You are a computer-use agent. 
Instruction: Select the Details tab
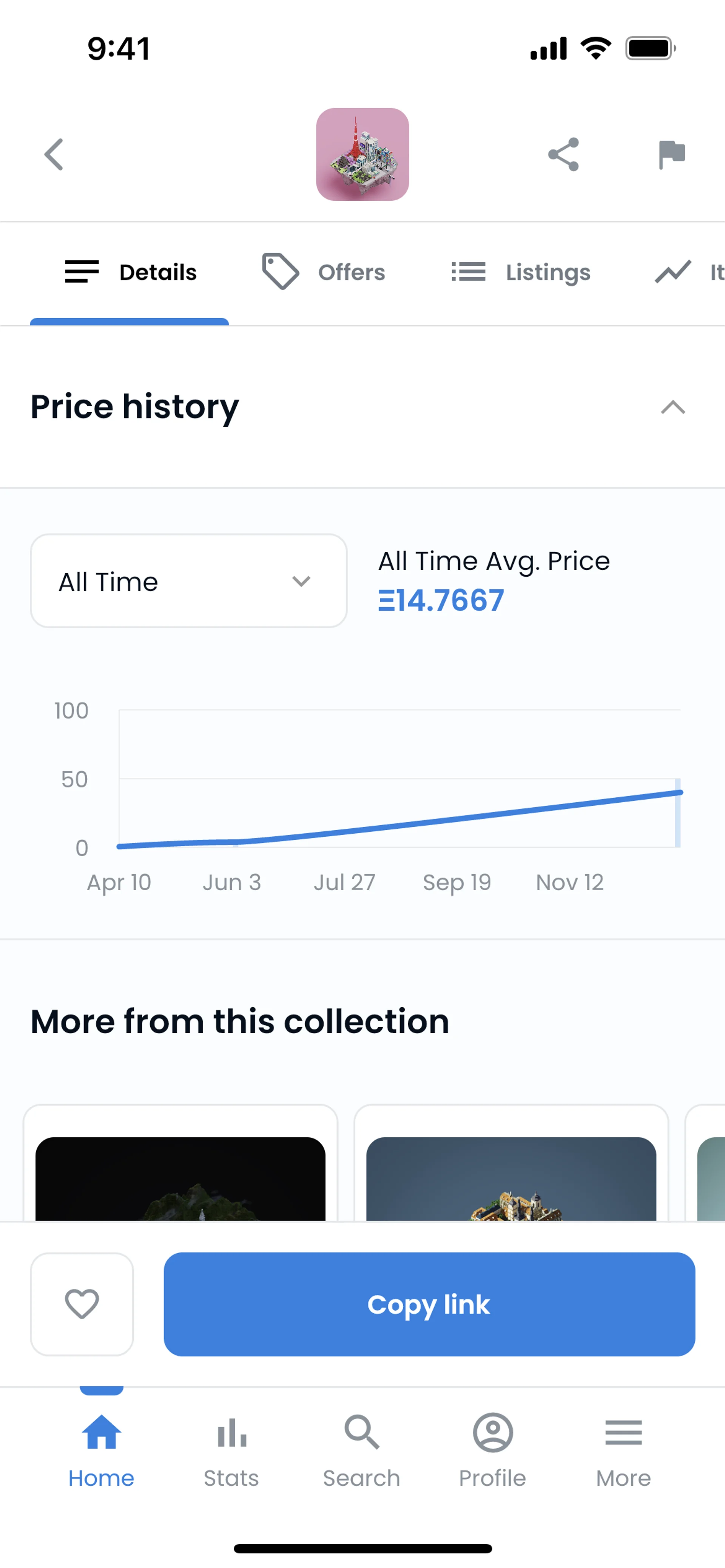point(130,272)
